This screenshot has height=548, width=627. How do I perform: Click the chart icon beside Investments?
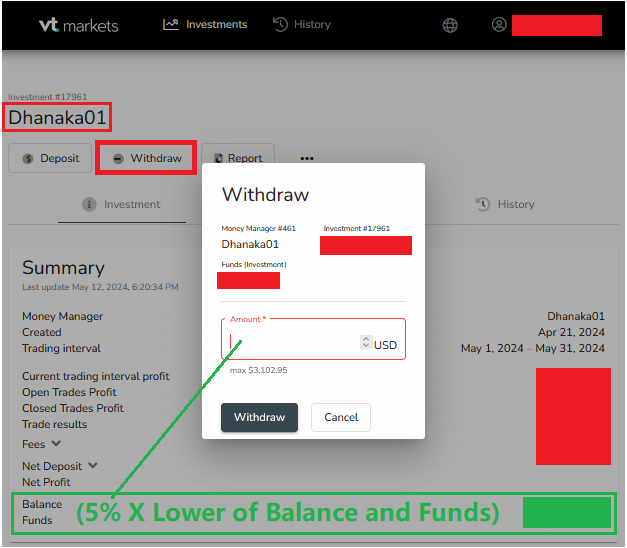[171, 24]
